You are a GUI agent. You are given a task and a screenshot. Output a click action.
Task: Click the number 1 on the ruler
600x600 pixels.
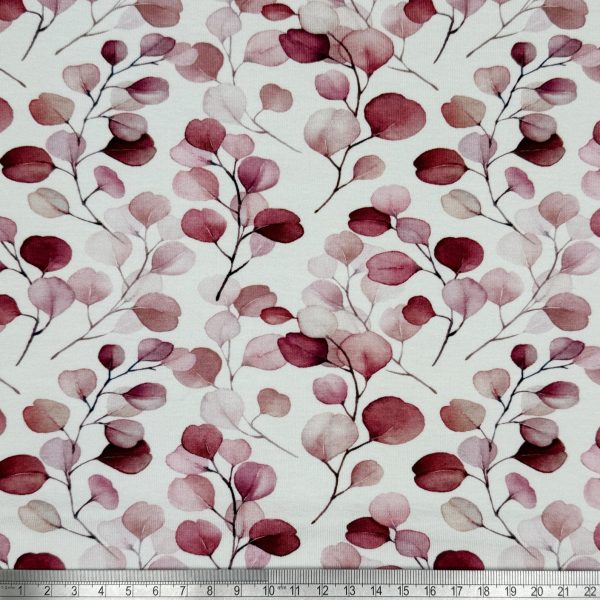pyautogui.click(x=20, y=590)
